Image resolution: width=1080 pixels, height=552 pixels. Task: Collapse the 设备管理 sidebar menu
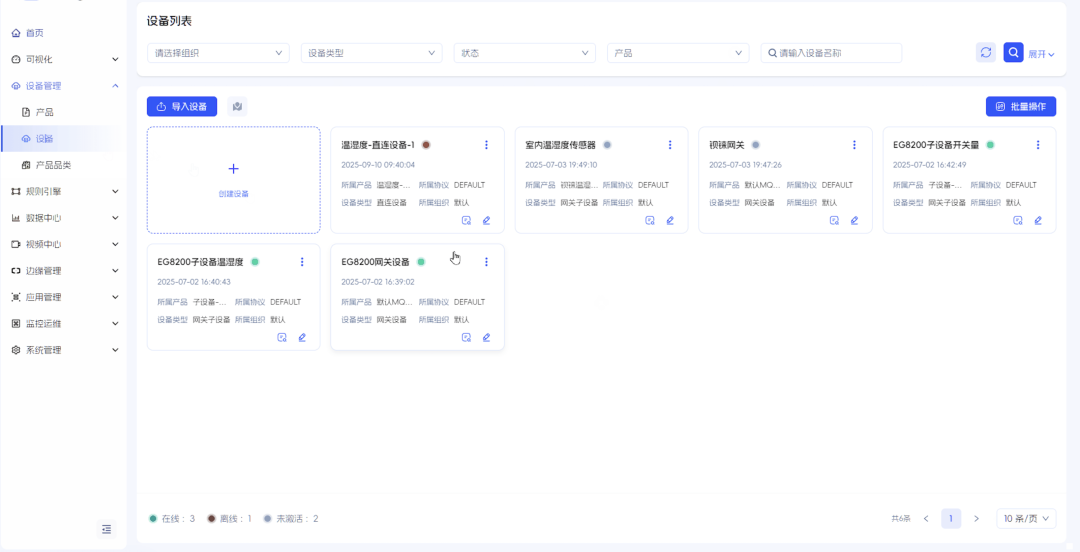click(x=64, y=85)
